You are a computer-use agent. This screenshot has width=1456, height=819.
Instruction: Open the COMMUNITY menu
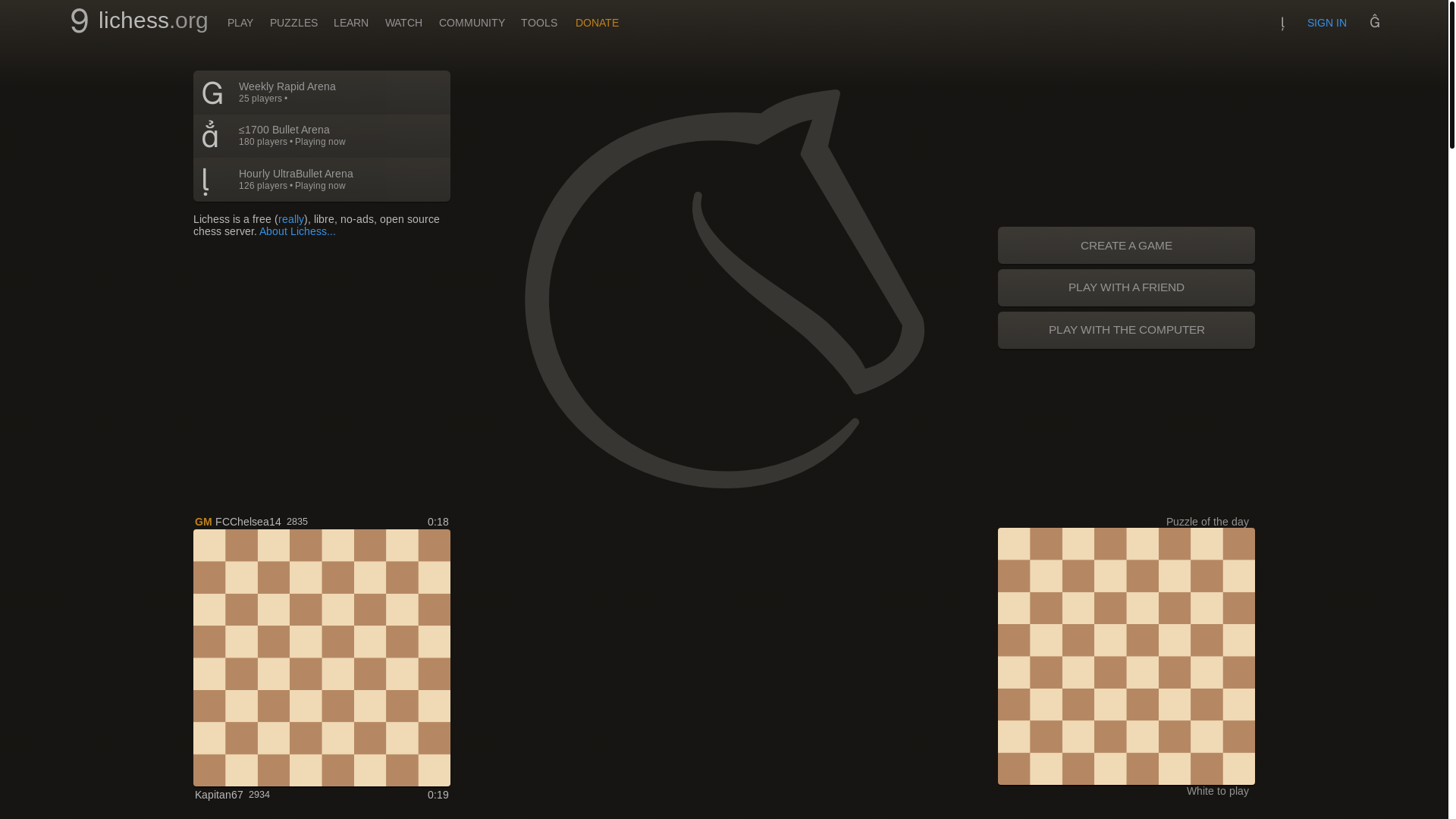pos(472,23)
